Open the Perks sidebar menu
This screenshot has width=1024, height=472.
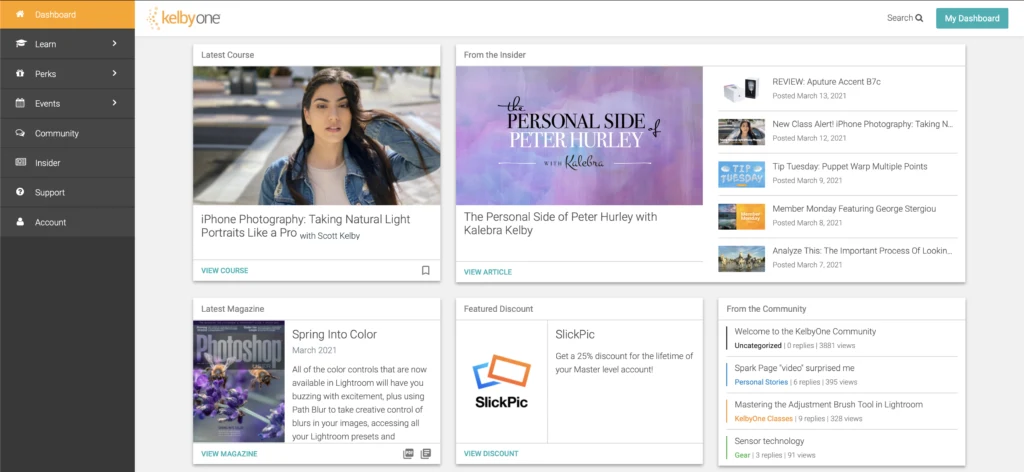67,74
